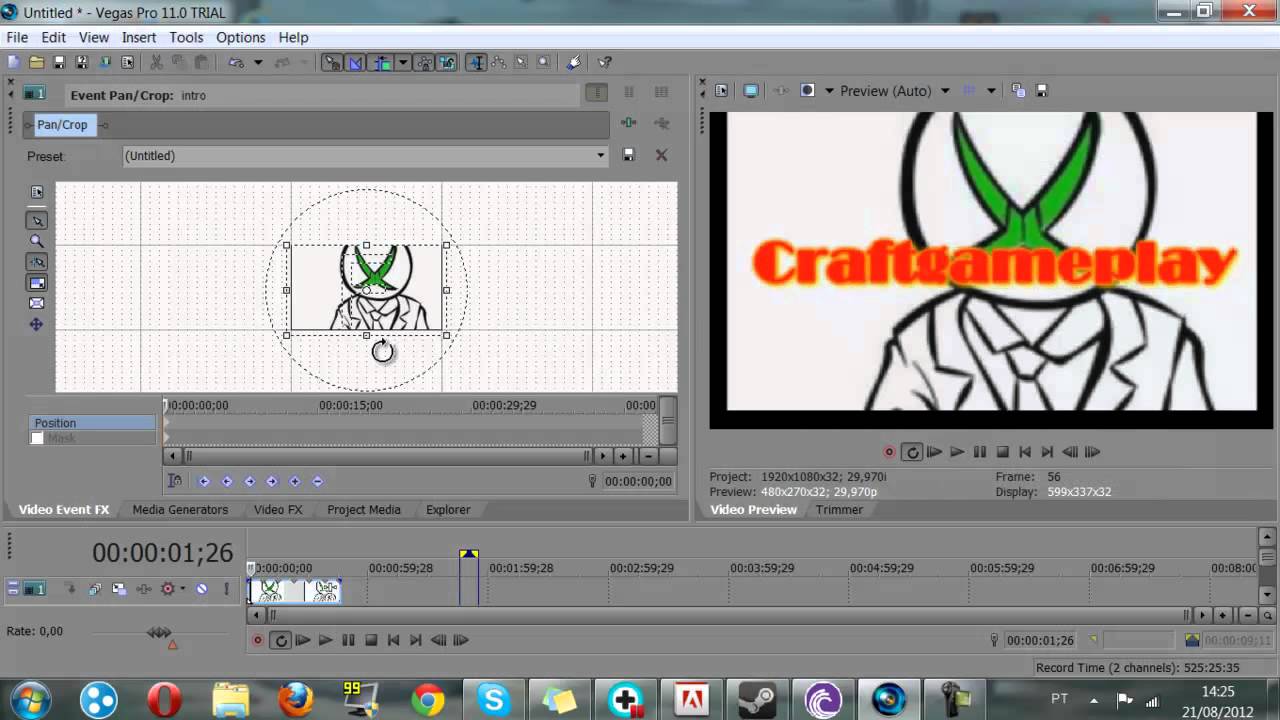Click Go to End in timeline transport
The height and width of the screenshot is (720, 1280).
(x=416, y=640)
